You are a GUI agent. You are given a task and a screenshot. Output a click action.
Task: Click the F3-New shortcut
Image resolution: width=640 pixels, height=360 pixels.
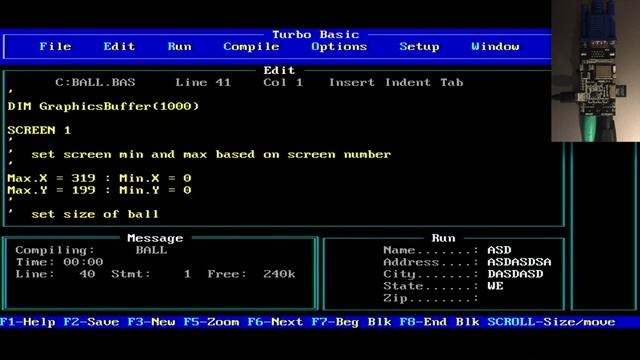point(151,322)
